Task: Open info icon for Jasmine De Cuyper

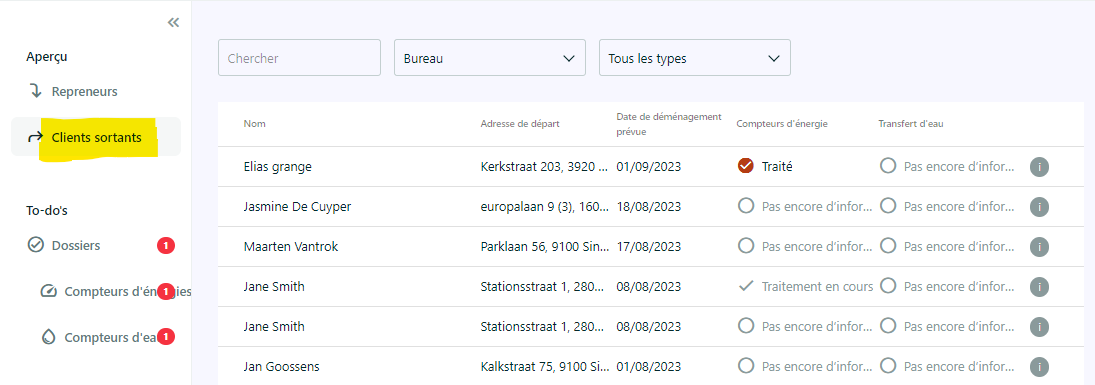Action: coord(1039,207)
